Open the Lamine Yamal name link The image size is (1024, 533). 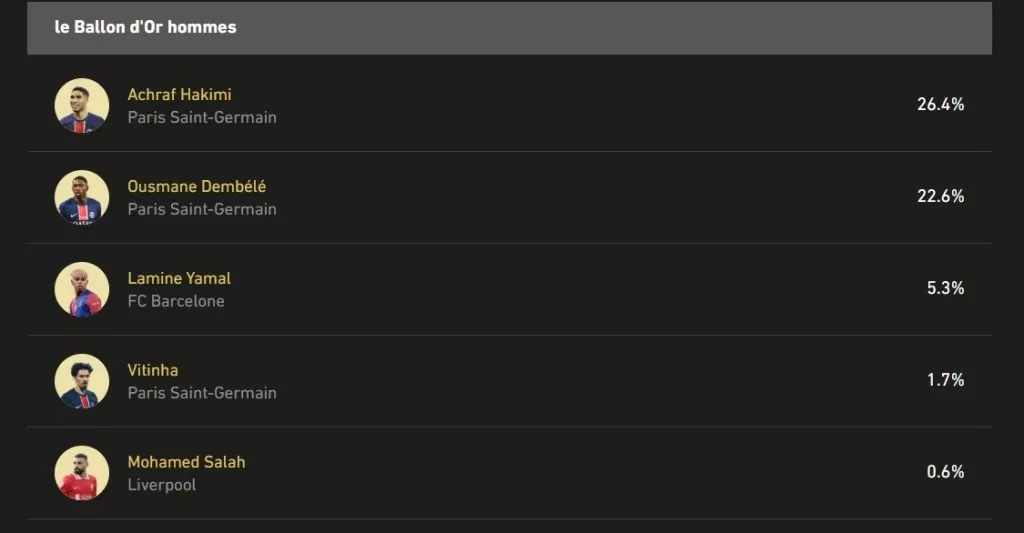(x=179, y=278)
